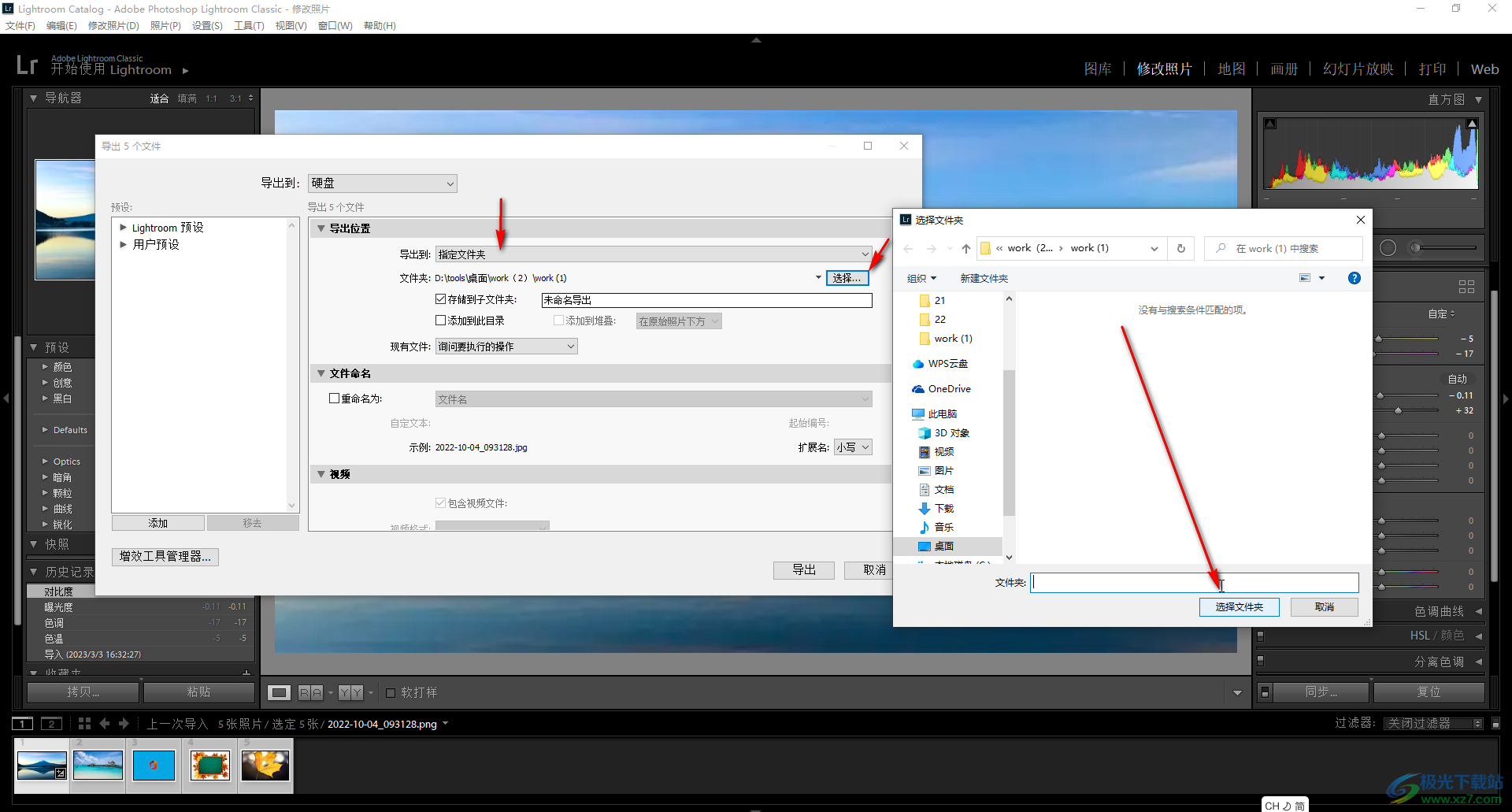Screen dimensions: 1512x812
Task: Open 增效工具管理器... plugin manager
Action: point(165,557)
